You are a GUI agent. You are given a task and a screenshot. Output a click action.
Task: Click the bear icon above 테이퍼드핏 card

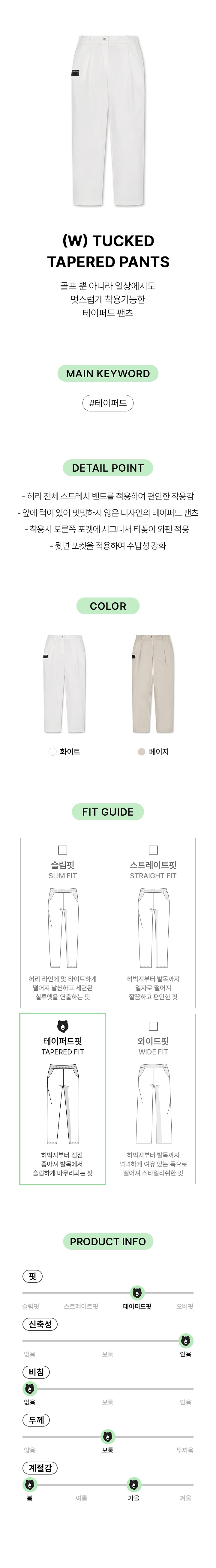[62, 1027]
